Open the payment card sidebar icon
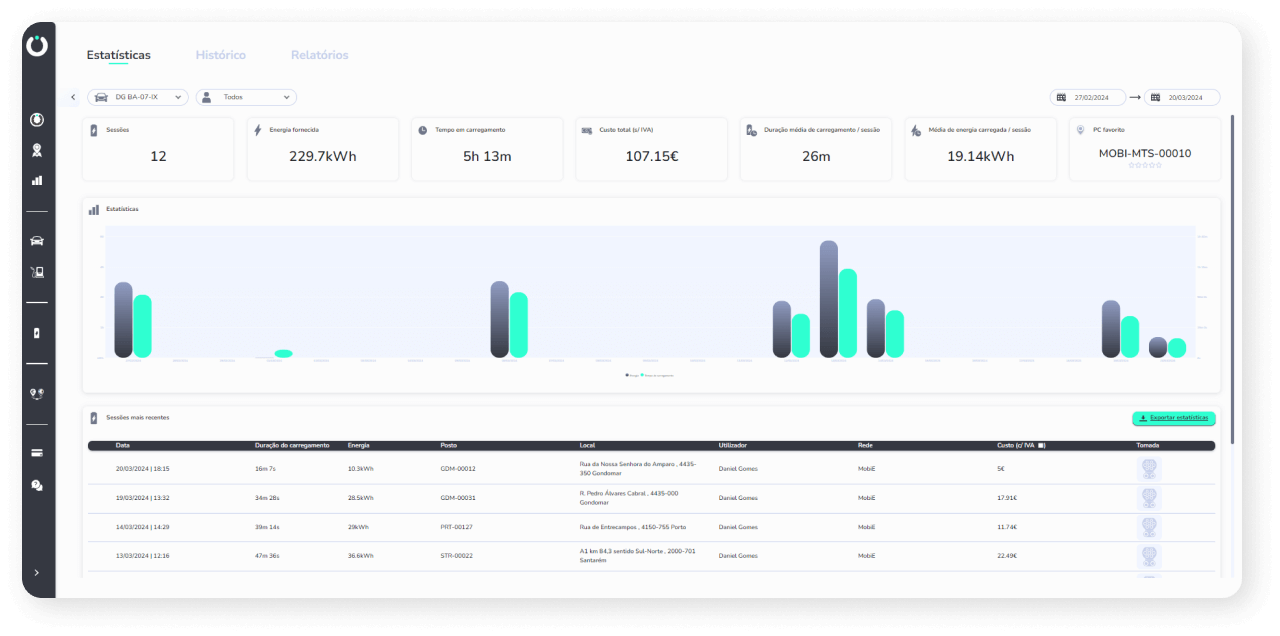 click(37, 453)
